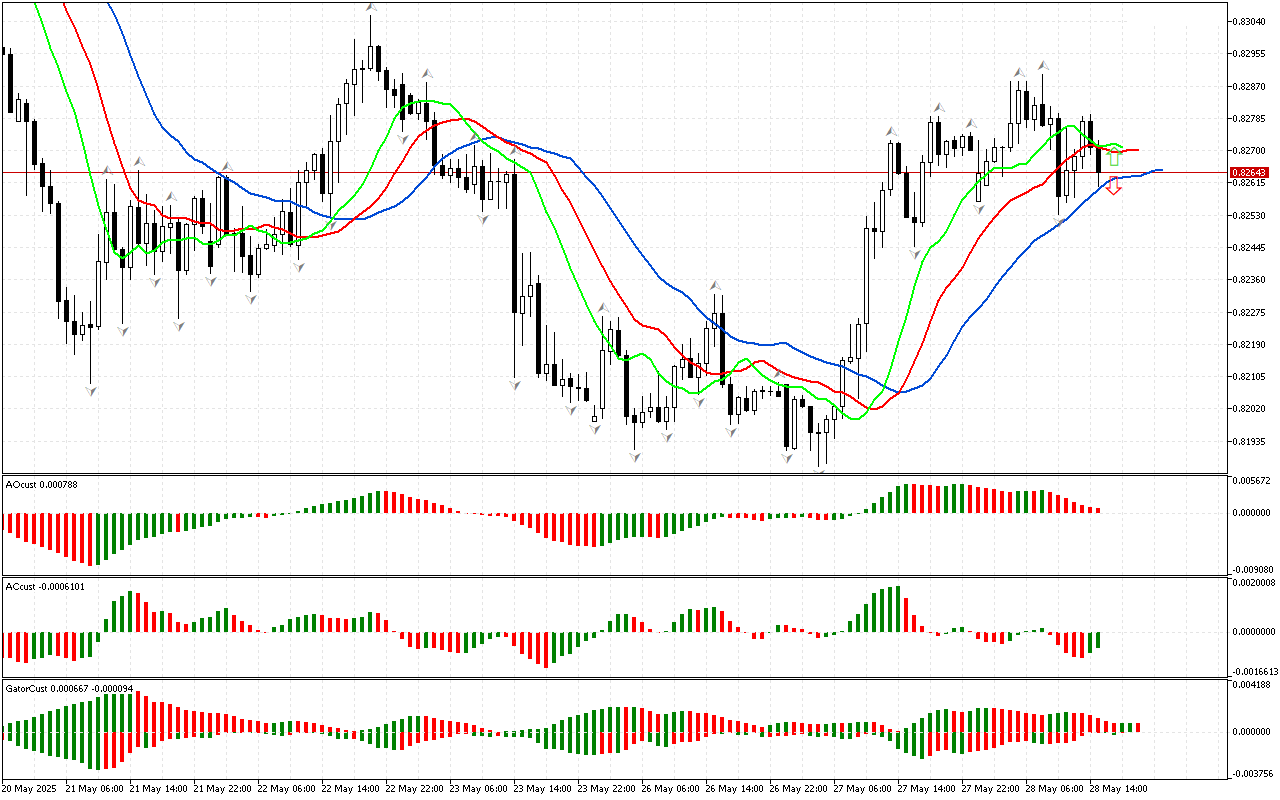Select the up fractal above the highest candle
Screen dimensions: 1280x800
tap(371, 8)
